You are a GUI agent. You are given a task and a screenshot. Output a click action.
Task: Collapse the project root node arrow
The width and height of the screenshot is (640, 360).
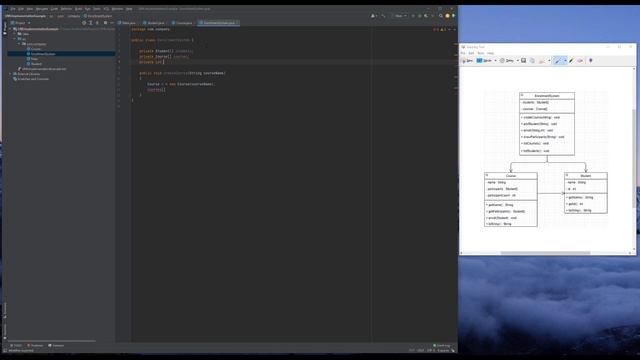pyautogui.click(x=10, y=29)
